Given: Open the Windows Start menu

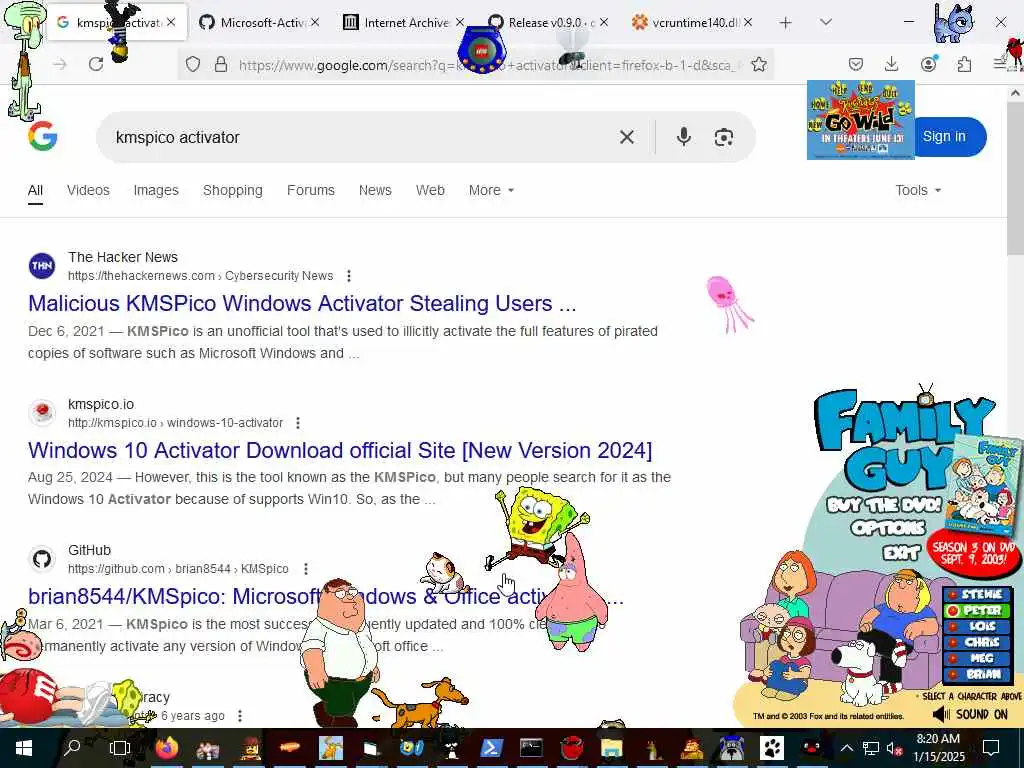Looking at the screenshot, I should [24, 748].
